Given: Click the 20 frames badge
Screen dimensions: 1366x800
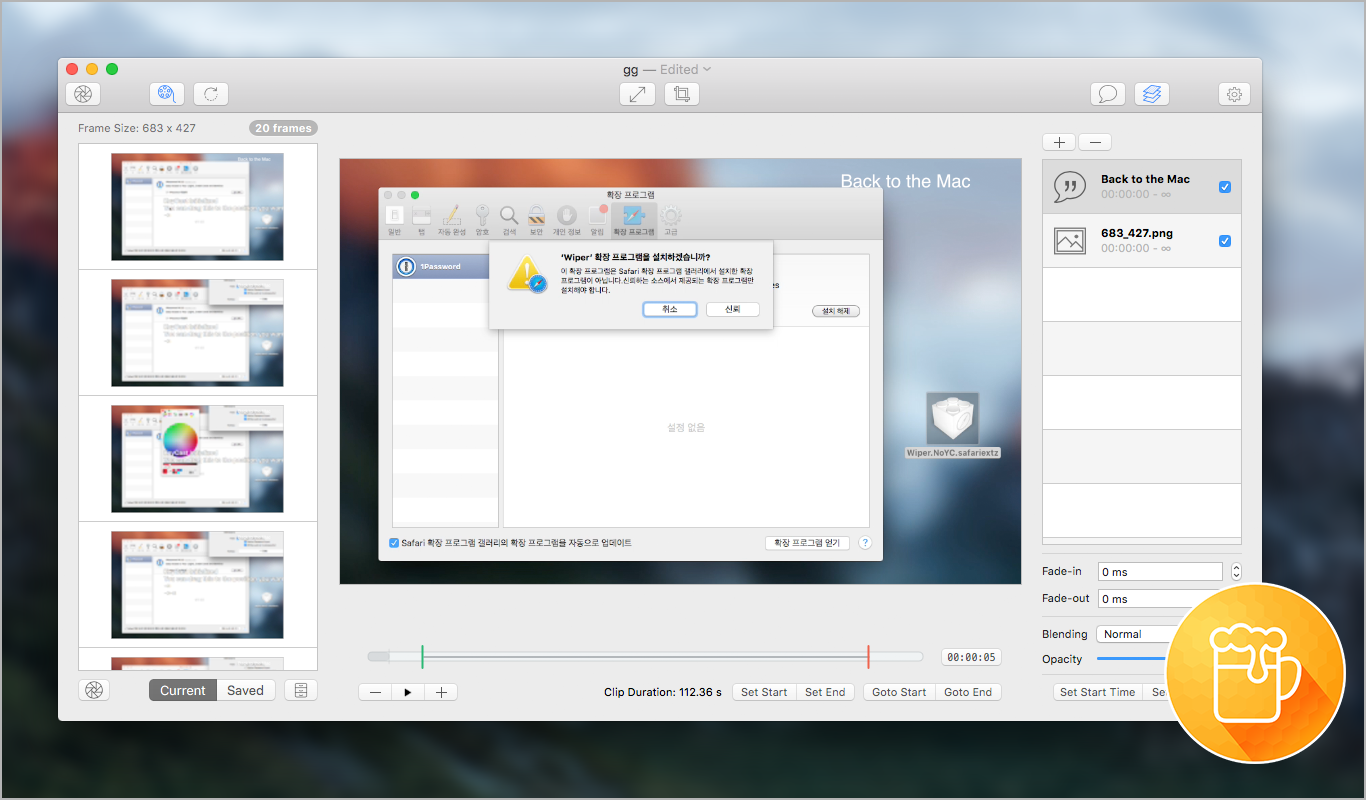Looking at the screenshot, I should click(283, 128).
